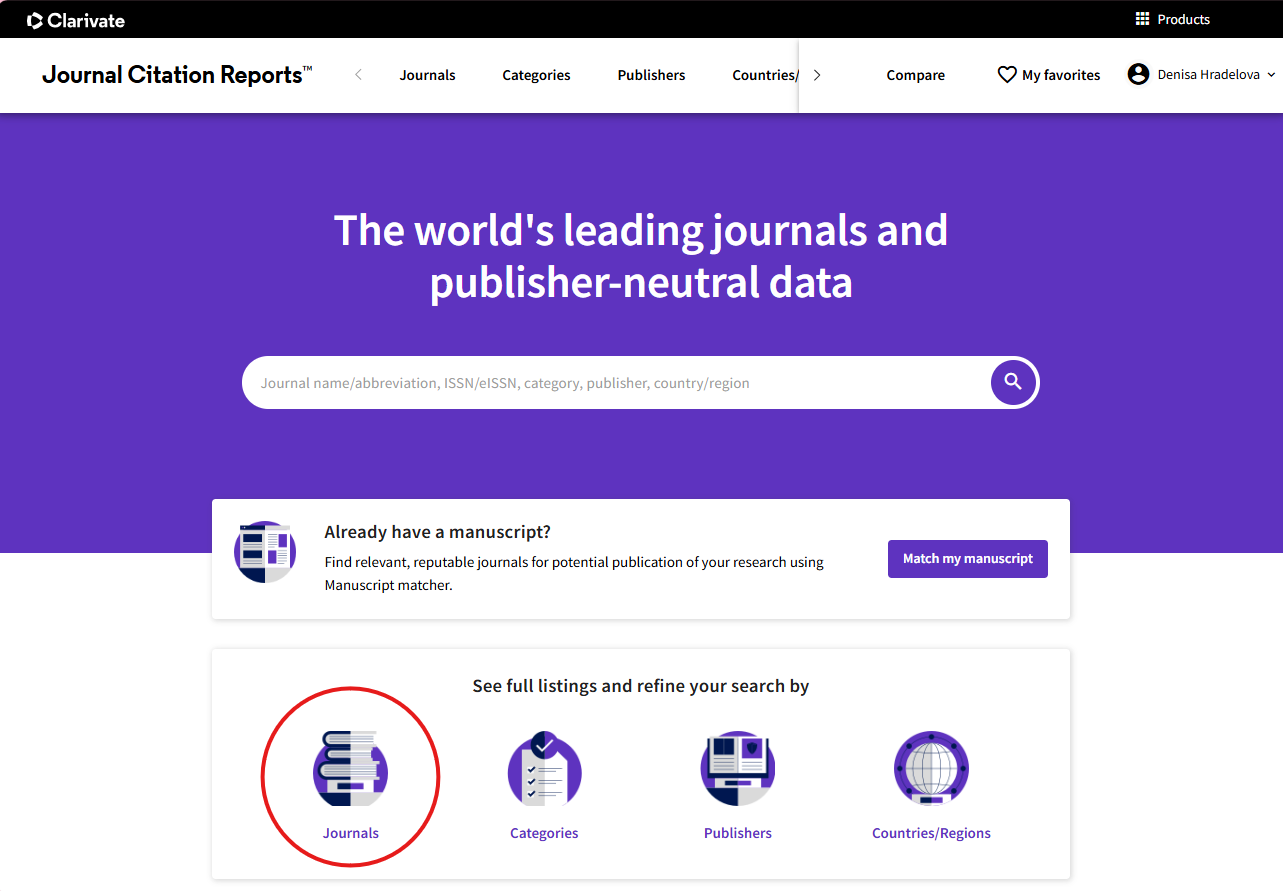The width and height of the screenshot is (1283, 891).
Task: Click the Clarivate logo
Action: (x=76, y=20)
